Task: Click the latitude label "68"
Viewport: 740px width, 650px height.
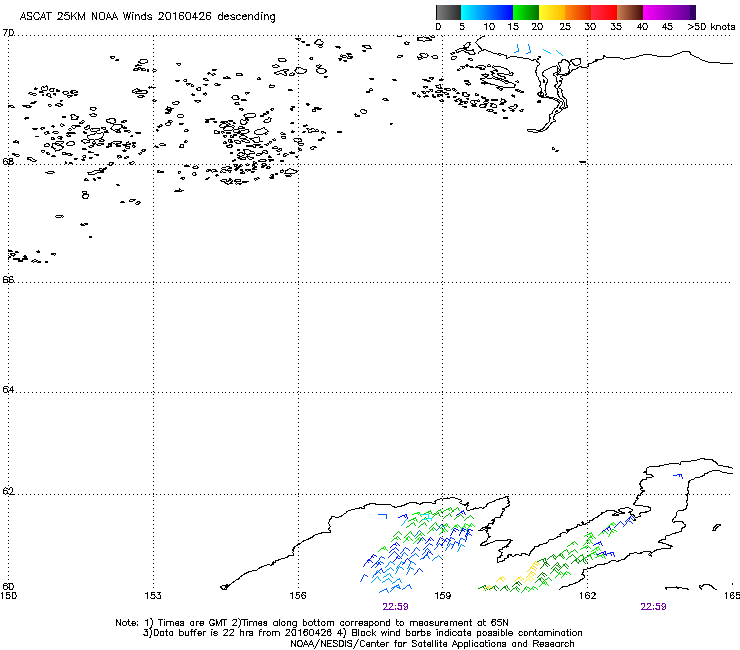Action: (x=8, y=161)
